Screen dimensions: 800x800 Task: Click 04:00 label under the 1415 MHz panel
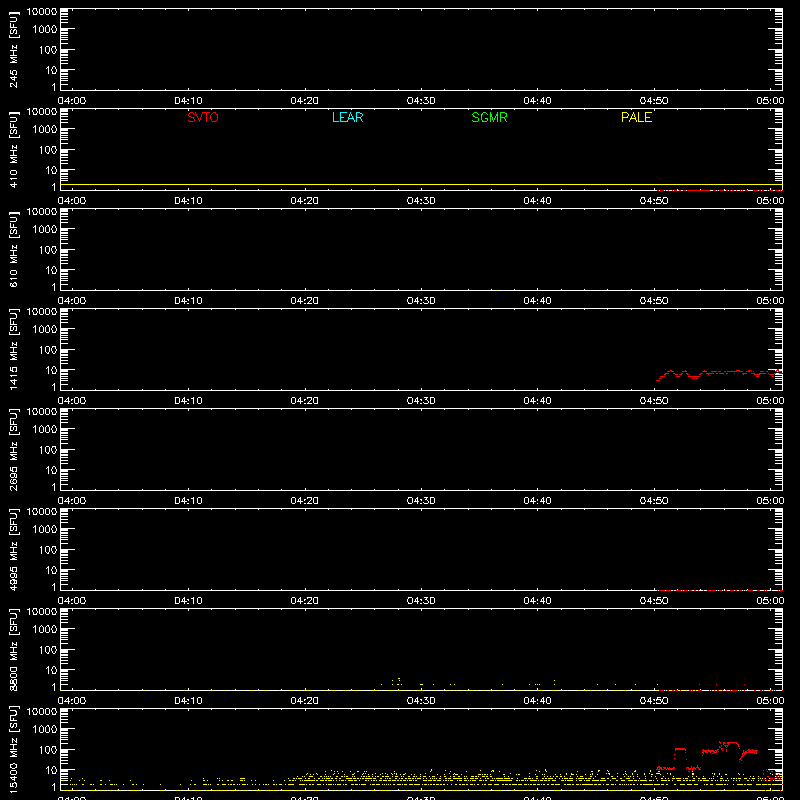click(x=72, y=401)
